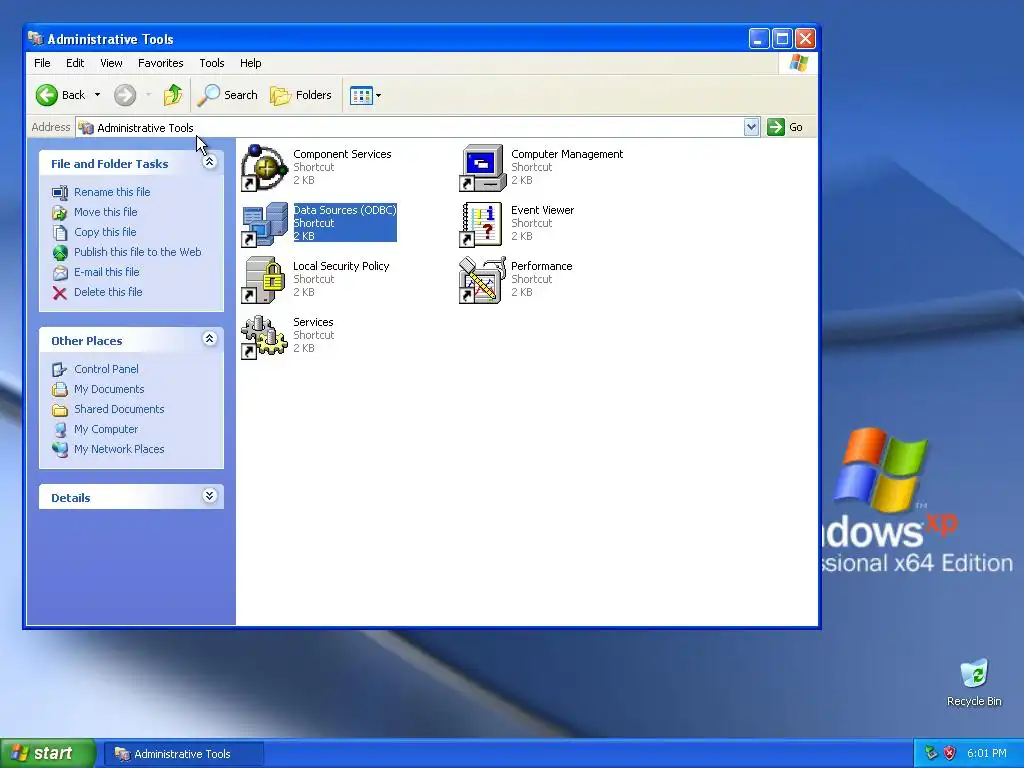Select the Data Sources (ODBC) label text

pos(345,210)
